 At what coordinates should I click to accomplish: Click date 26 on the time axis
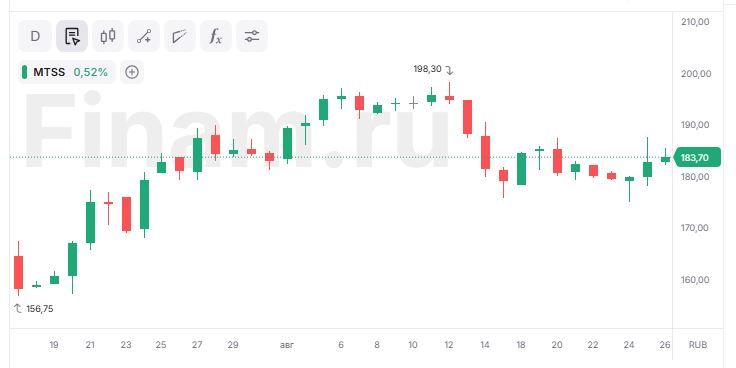point(664,345)
